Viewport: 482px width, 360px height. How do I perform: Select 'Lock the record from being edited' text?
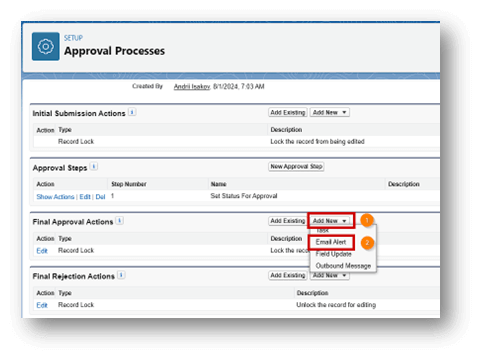tap(317, 142)
